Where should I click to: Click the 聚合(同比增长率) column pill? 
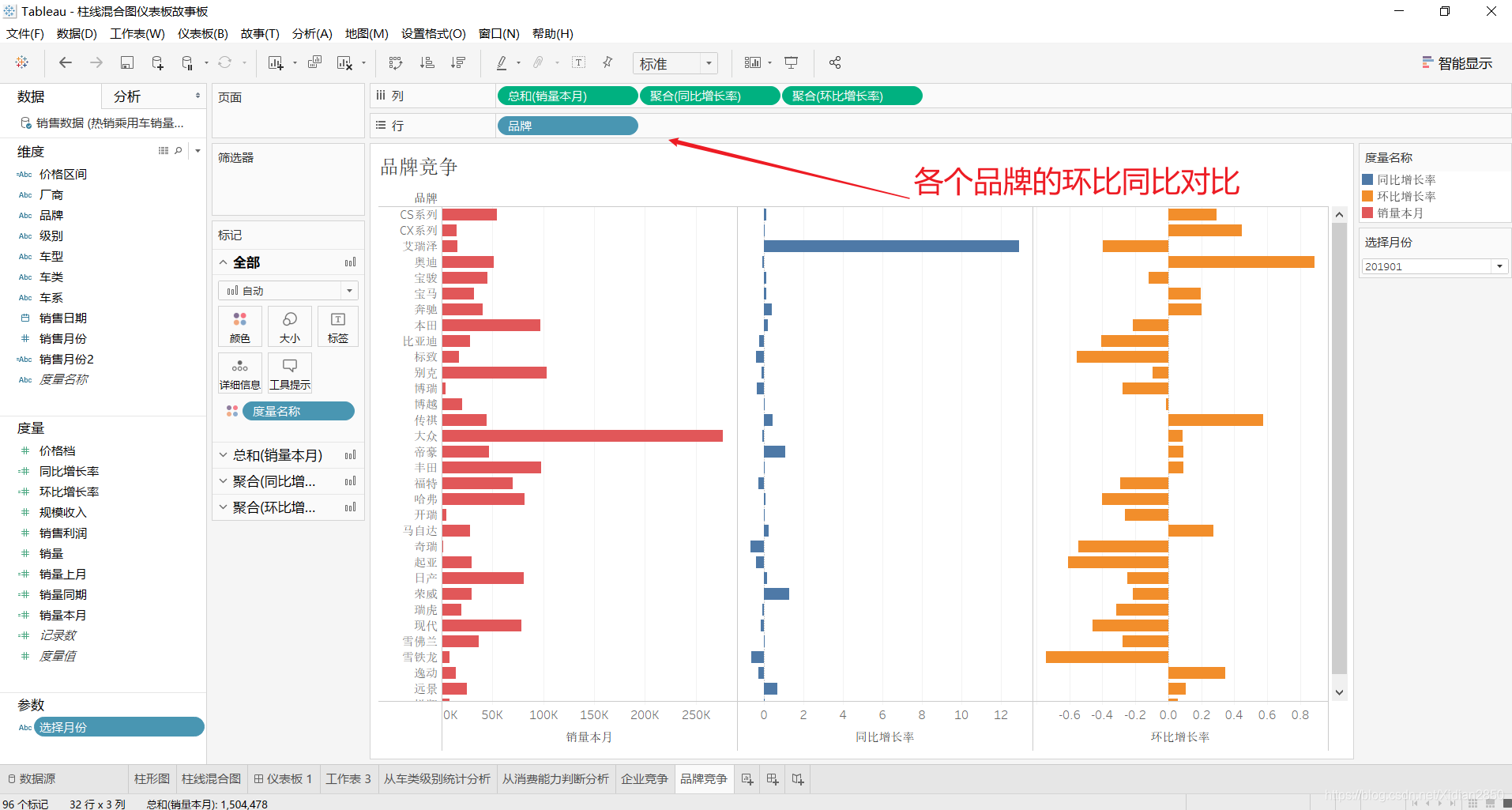(x=709, y=96)
